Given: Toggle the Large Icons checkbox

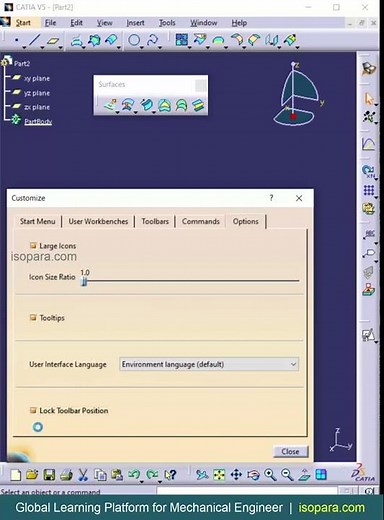Looking at the screenshot, I should click(x=33, y=246).
